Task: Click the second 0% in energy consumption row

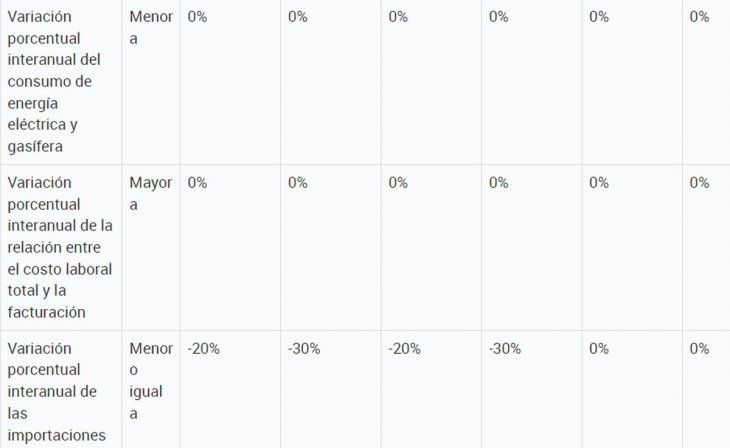Action: 297,17
